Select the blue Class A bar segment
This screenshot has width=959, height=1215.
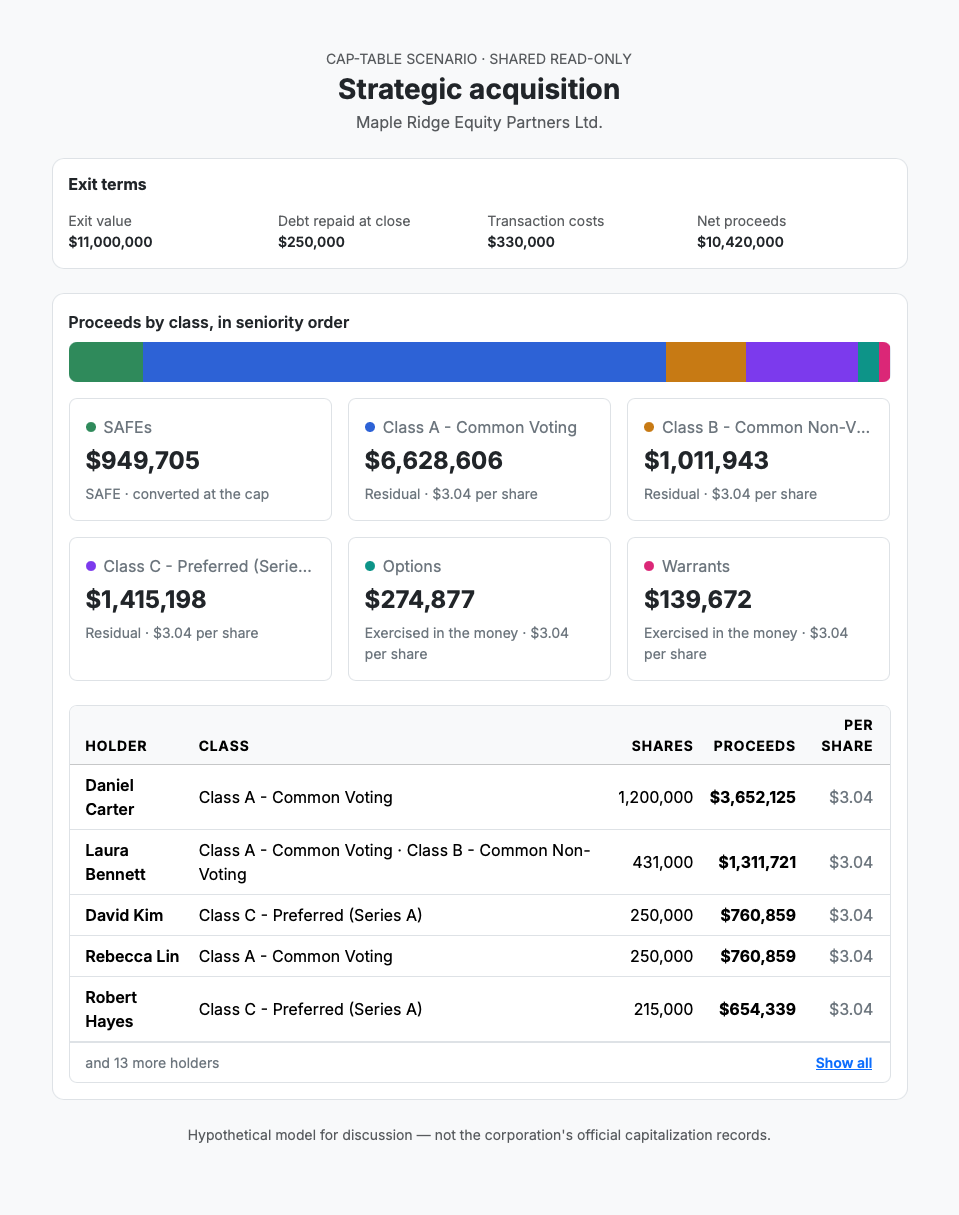click(x=404, y=362)
